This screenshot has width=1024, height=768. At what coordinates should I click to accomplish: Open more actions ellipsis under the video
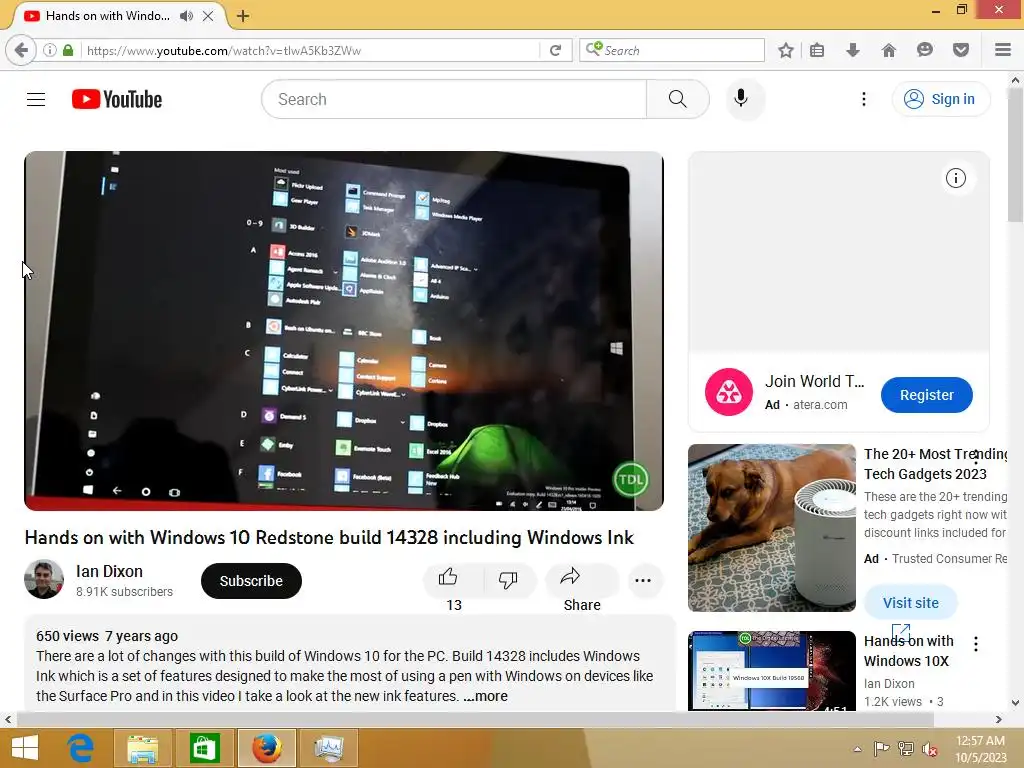(x=643, y=581)
